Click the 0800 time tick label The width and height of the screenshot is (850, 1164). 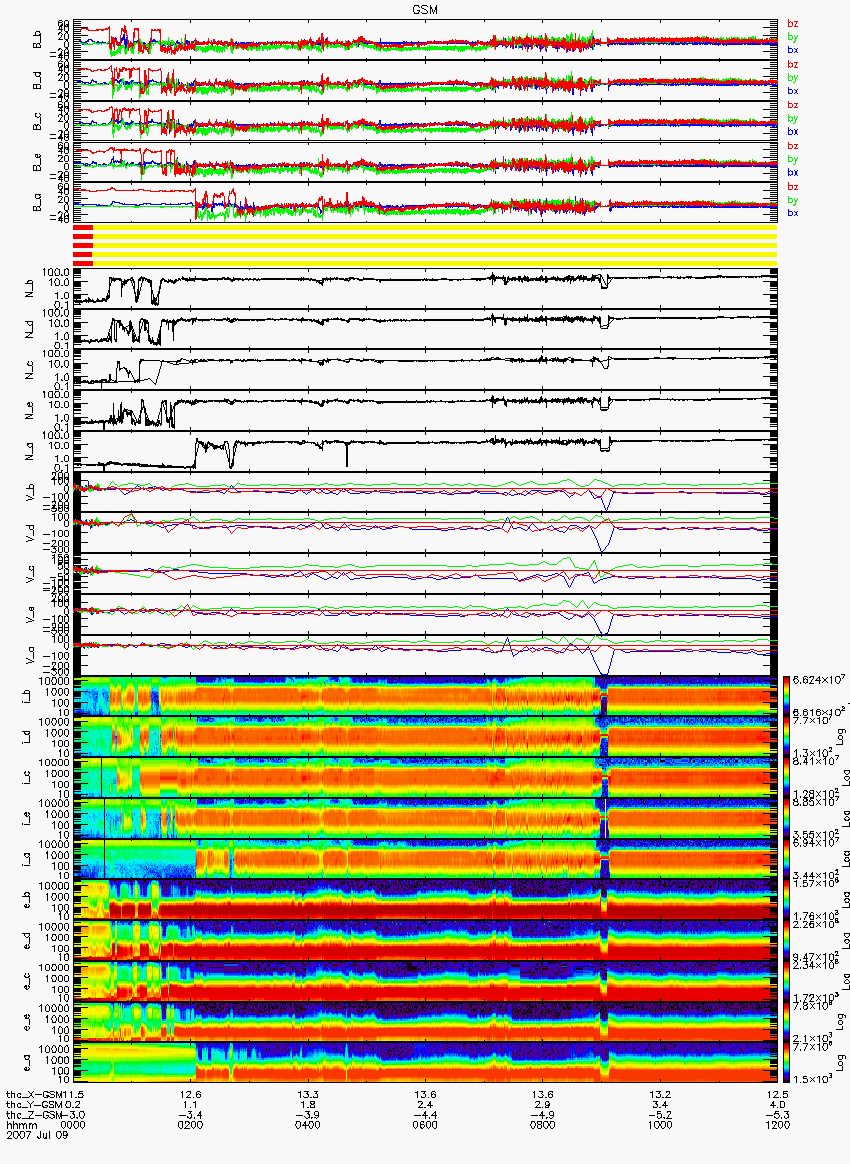(543, 1125)
